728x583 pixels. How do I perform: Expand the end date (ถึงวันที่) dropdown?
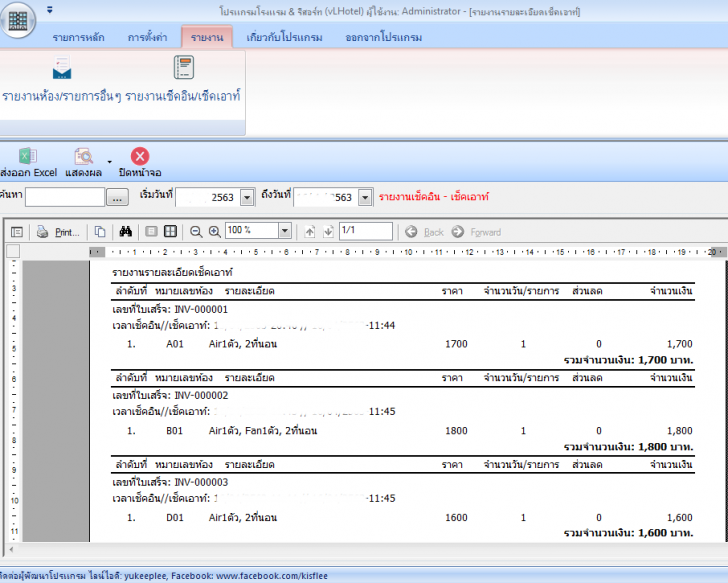[365, 197]
